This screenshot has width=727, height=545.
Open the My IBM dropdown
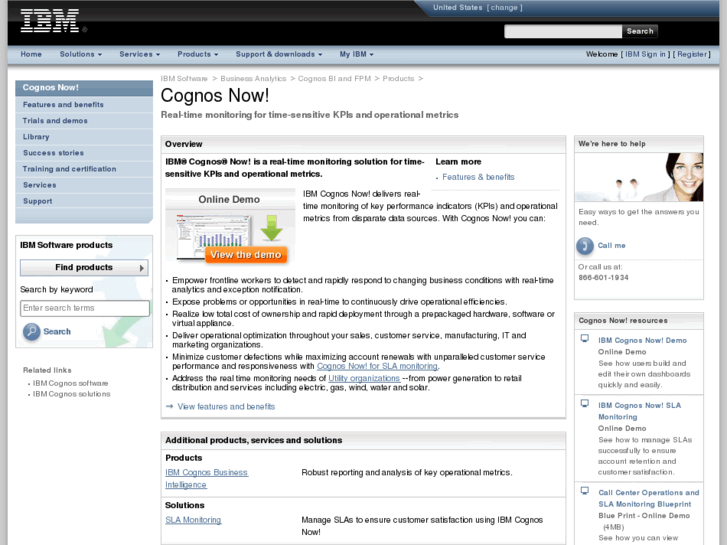point(356,54)
